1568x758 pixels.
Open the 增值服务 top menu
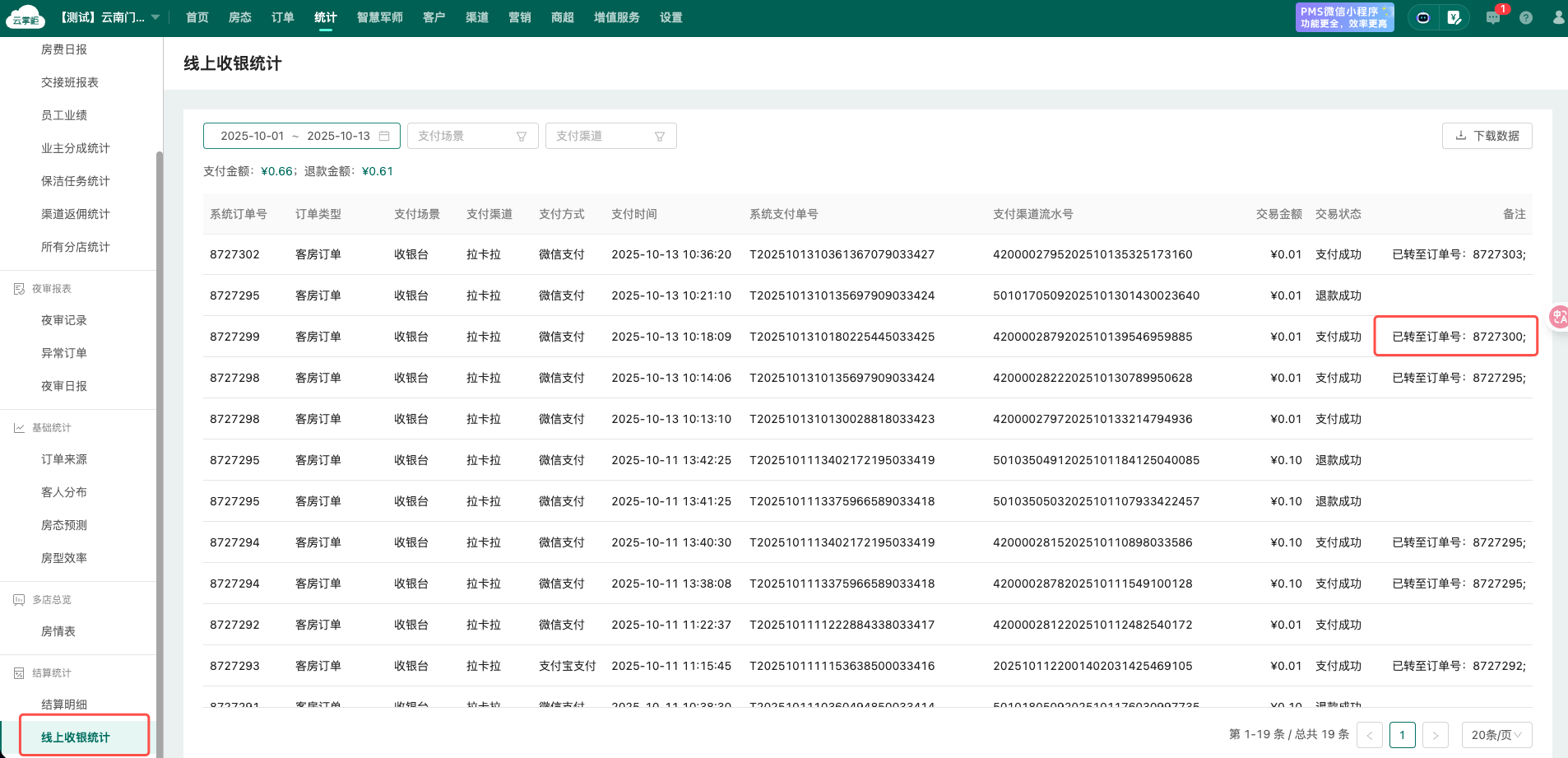tap(617, 17)
